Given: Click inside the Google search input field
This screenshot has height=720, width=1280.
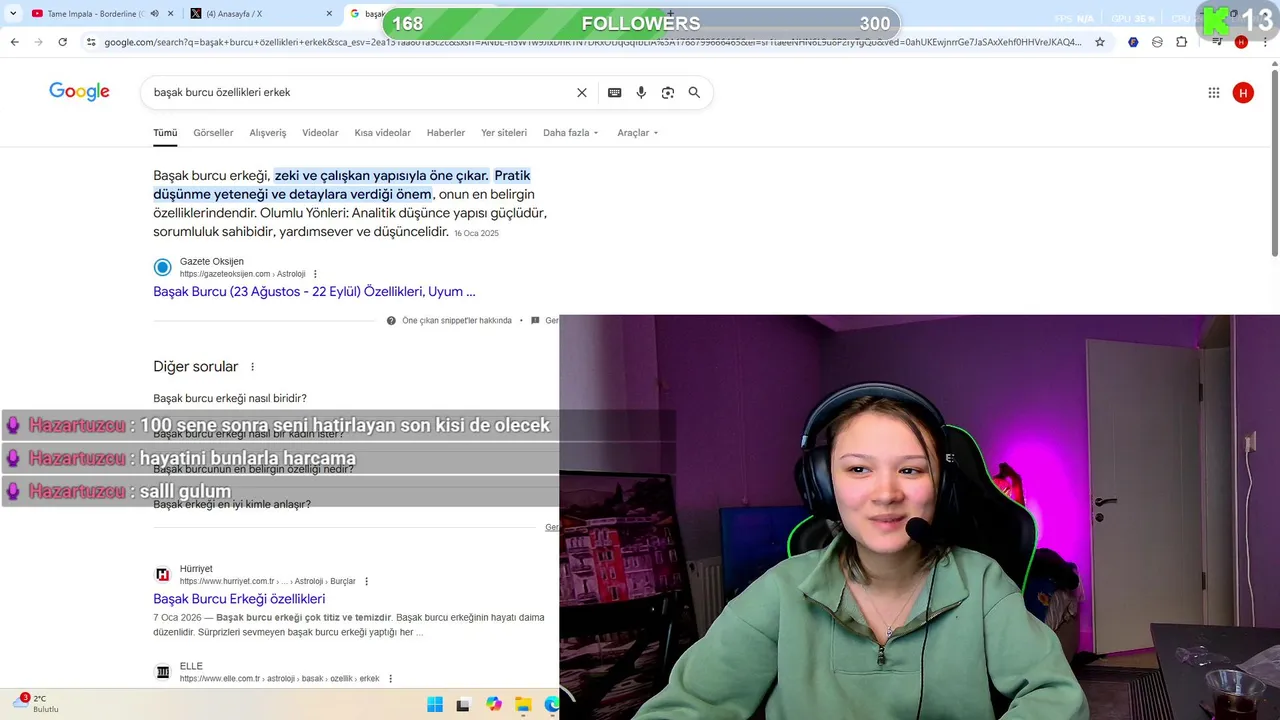Looking at the screenshot, I should (x=360, y=92).
